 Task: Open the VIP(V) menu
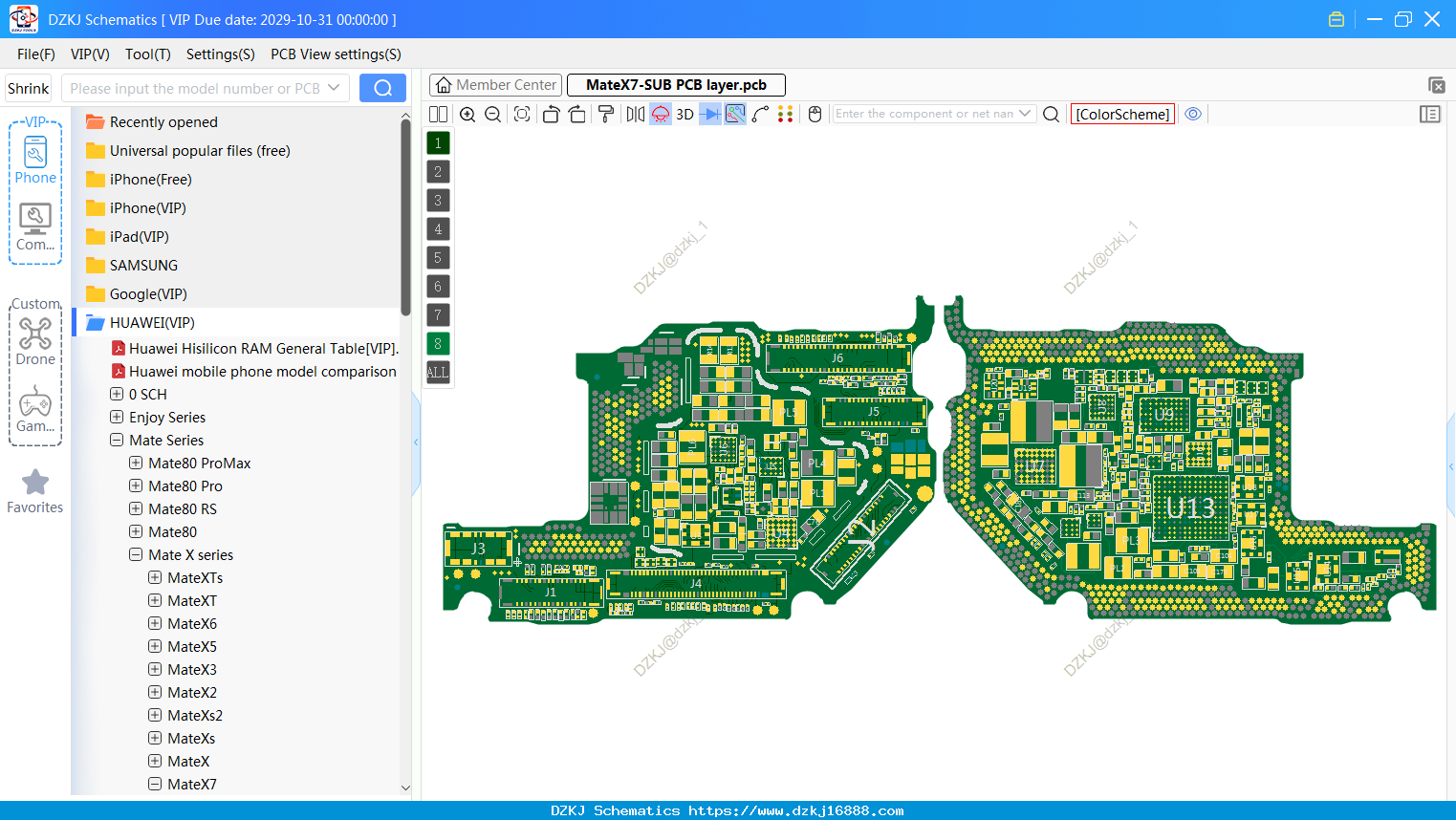point(90,54)
